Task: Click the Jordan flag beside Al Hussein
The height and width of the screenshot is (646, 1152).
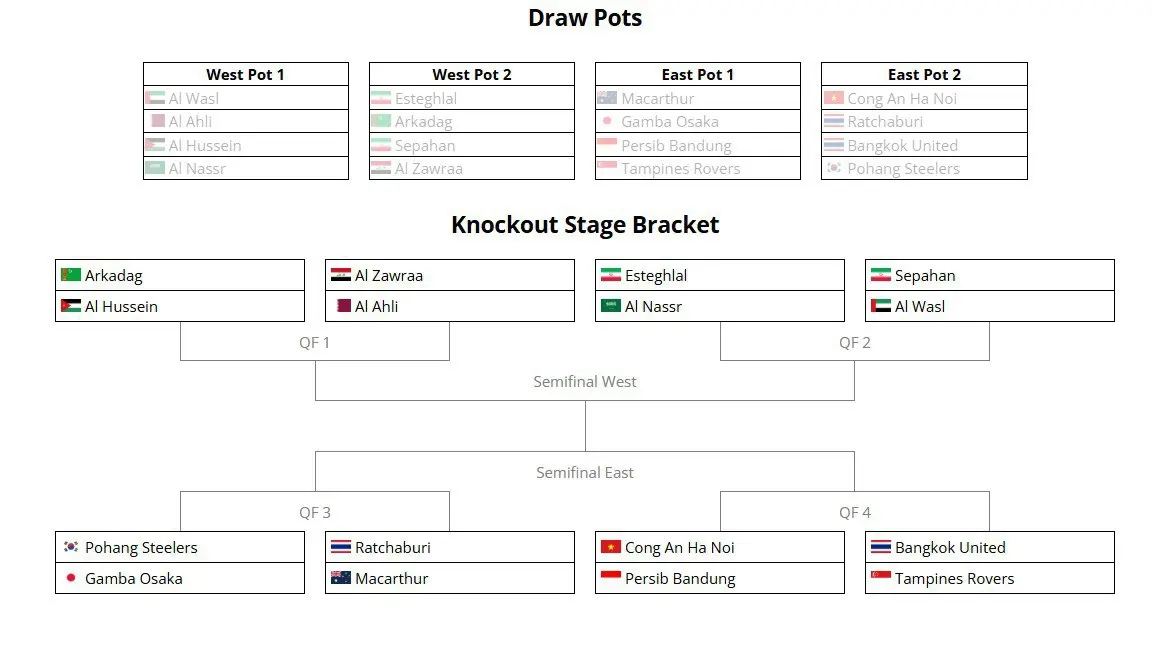Action: click(71, 306)
